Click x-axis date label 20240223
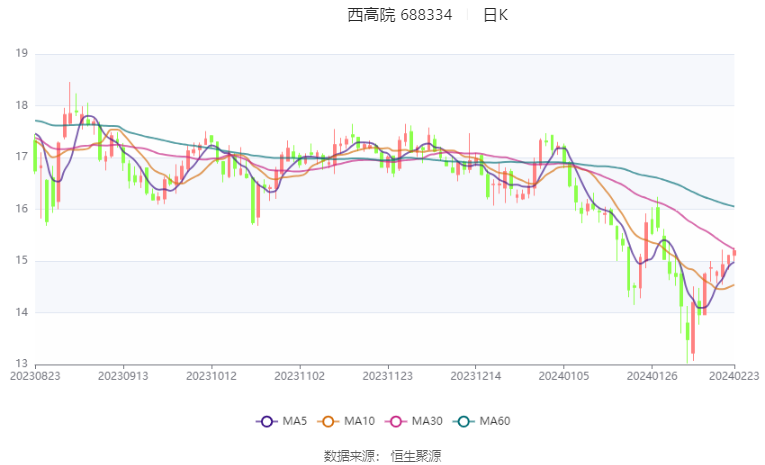 [x=734, y=376]
